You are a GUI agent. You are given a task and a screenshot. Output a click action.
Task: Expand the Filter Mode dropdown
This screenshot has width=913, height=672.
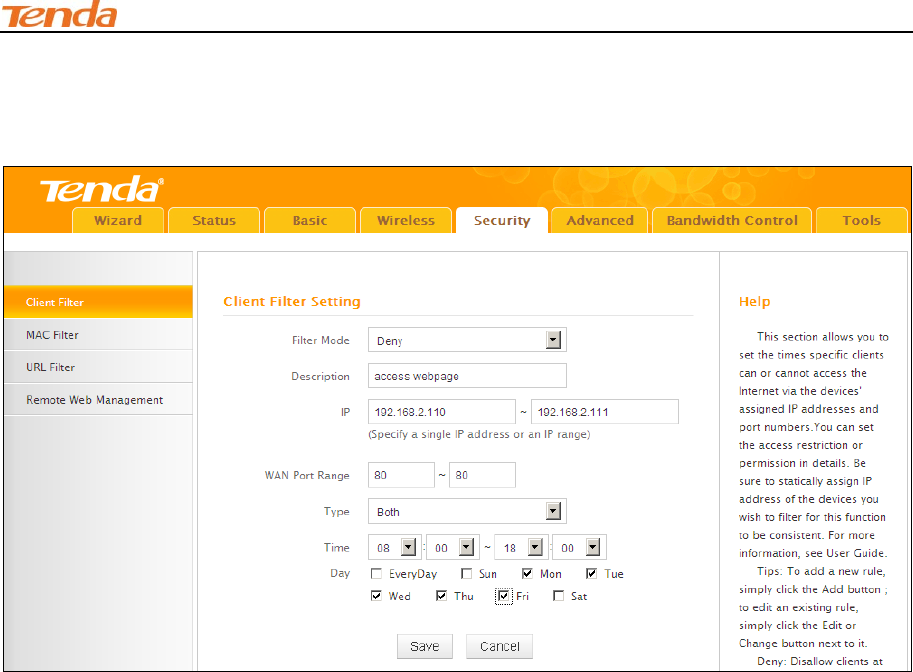[467, 340]
